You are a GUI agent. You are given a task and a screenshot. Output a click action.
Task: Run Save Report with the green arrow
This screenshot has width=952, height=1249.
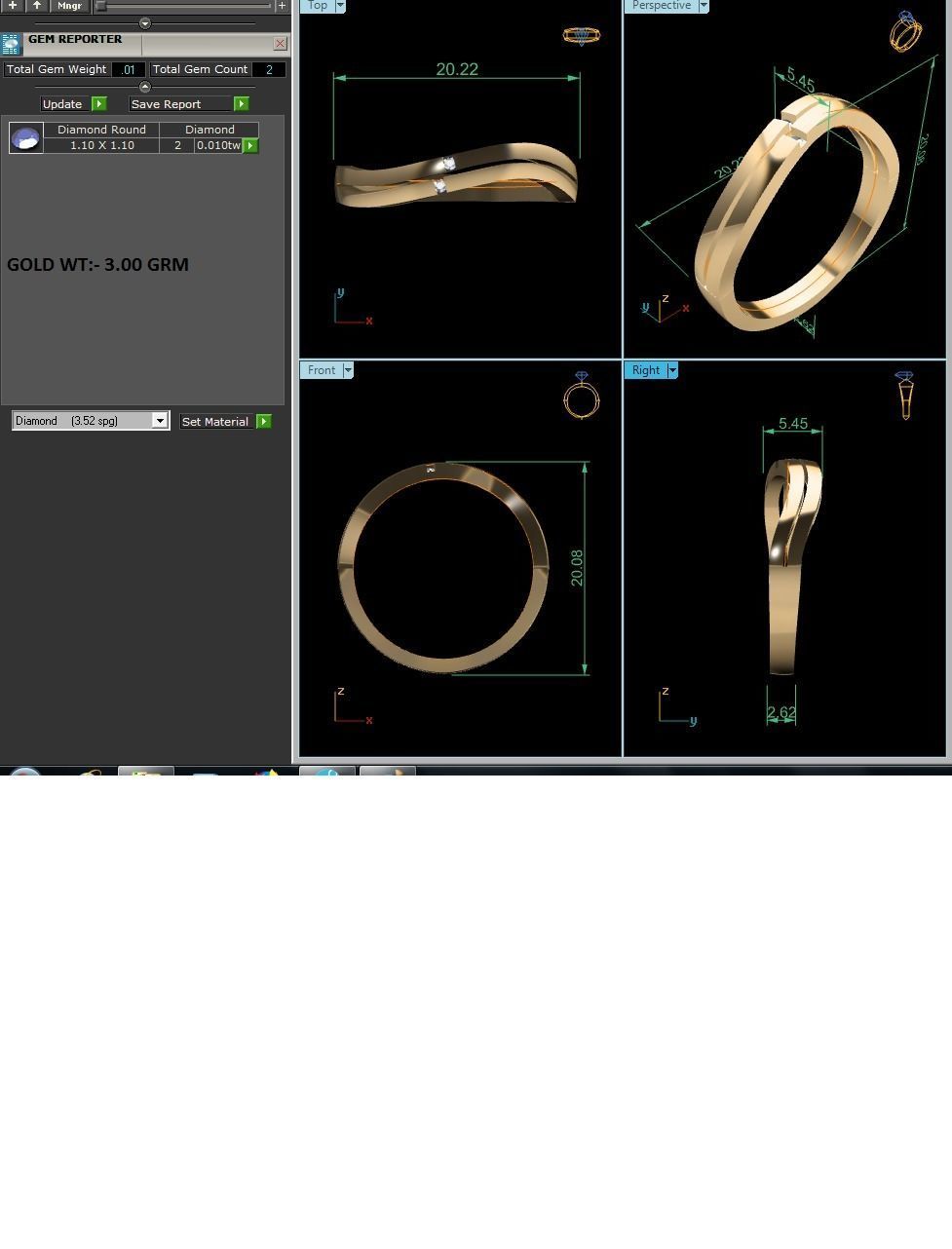[242, 104]
